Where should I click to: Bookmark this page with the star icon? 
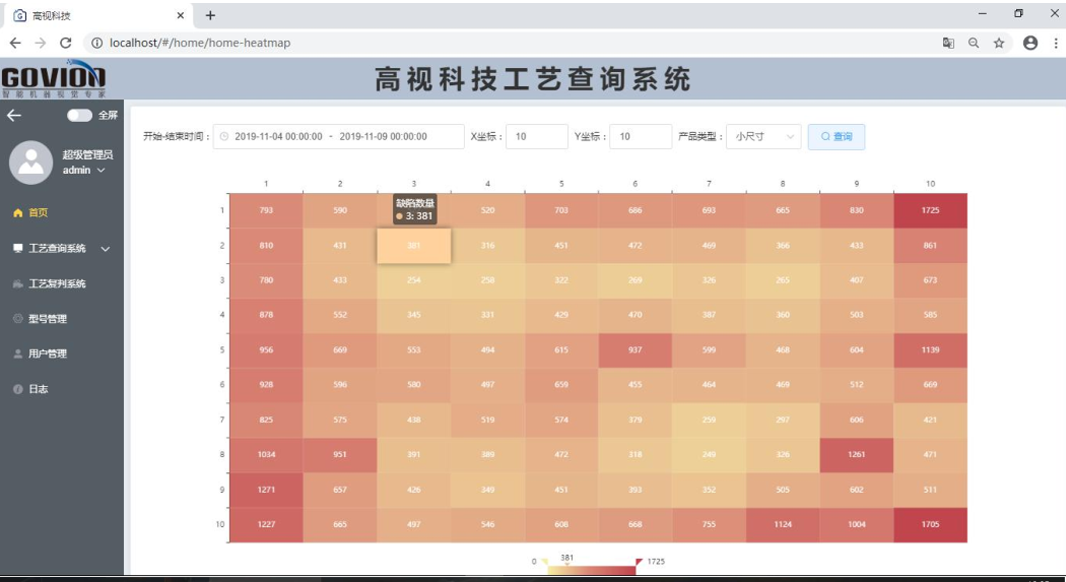click(x=999, y=43)
